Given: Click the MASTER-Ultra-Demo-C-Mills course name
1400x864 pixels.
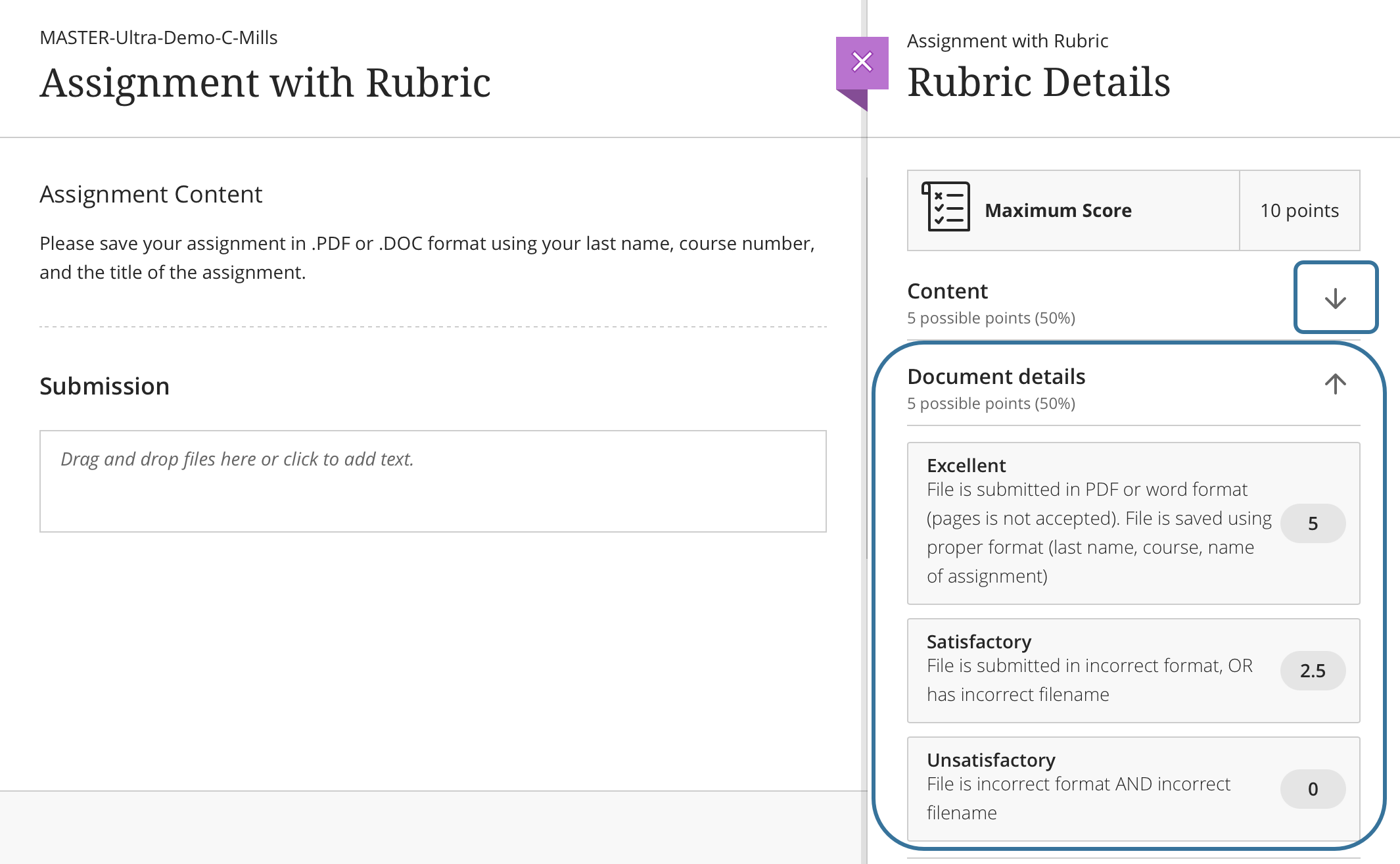Looking at the screenshot, I should (x=158, y=37).
